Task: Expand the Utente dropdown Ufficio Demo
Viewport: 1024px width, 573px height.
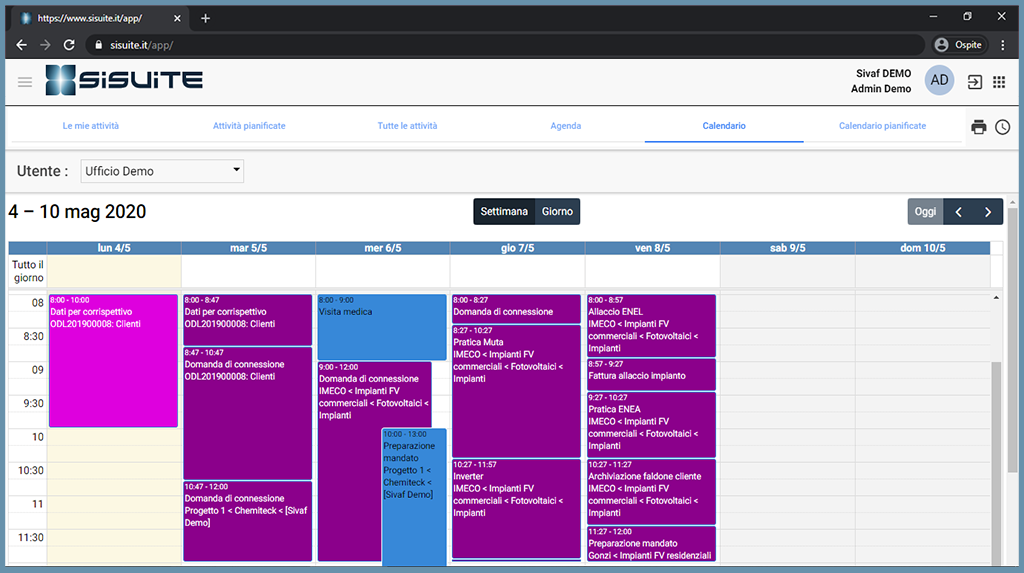Action: click(162, 171)
